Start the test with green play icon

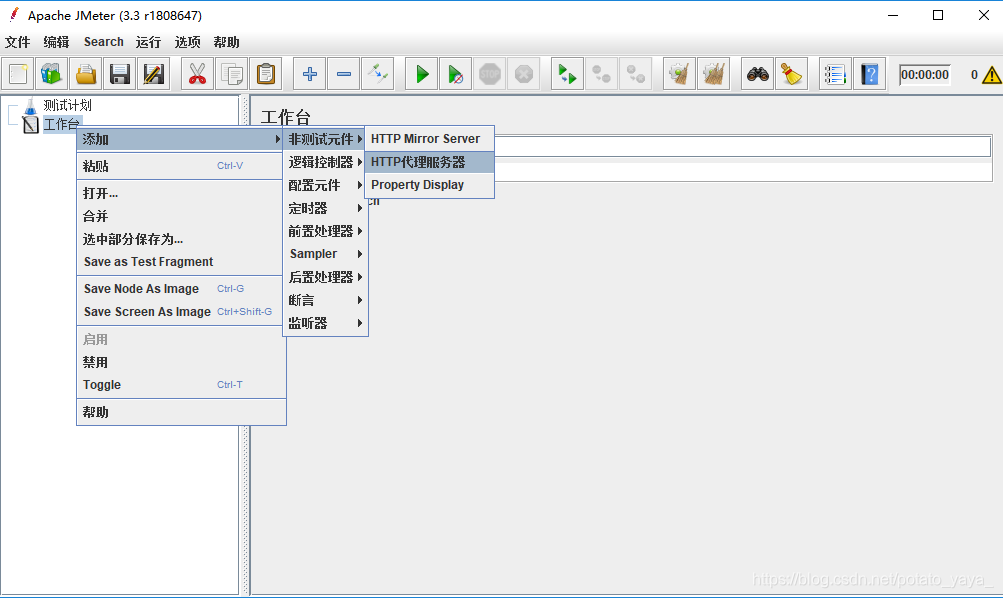[422, 74]
